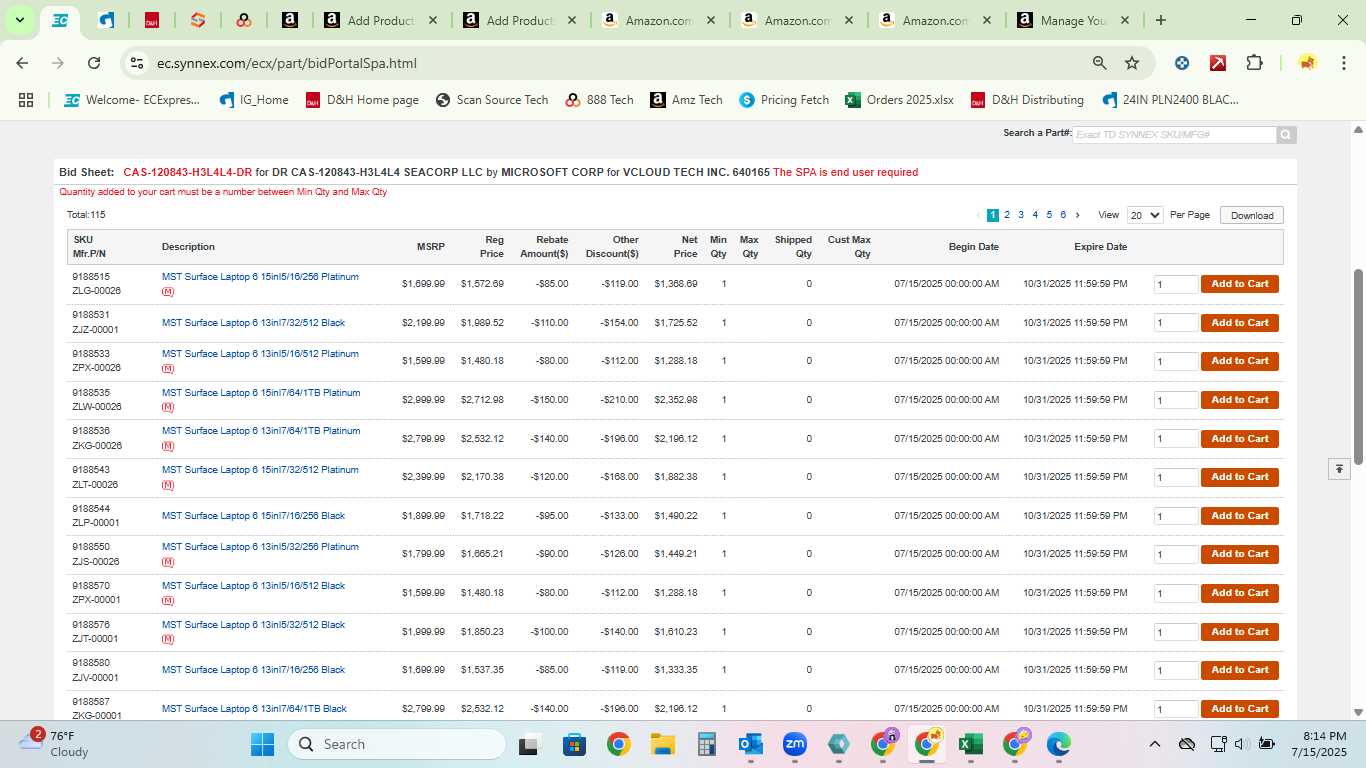Viewport: 1366px width, 768px height.
Task: Open the 888 Tech bookmark
Action: (599, 100)
